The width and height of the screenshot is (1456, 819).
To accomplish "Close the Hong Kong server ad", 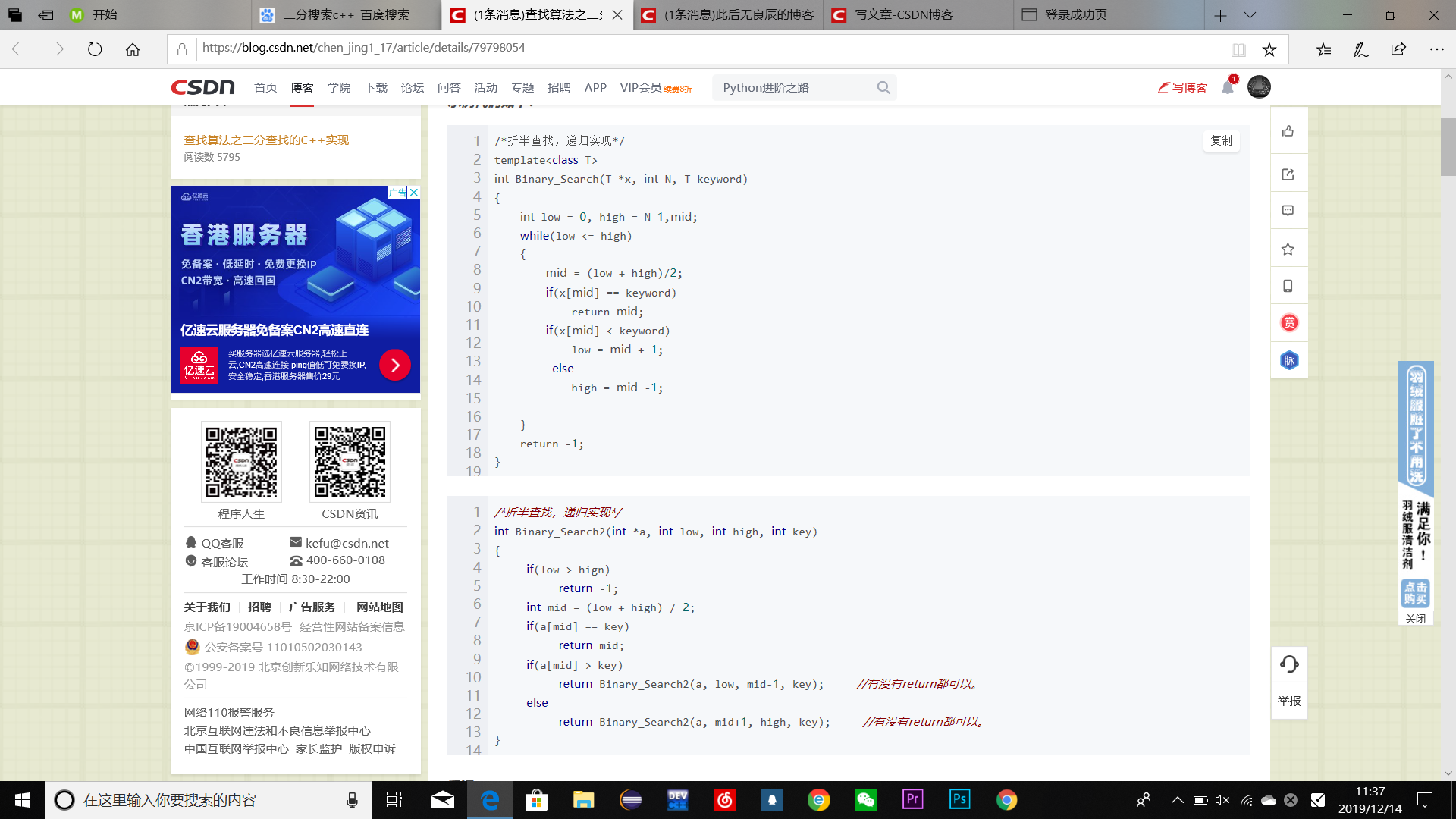I will point(414,193).
